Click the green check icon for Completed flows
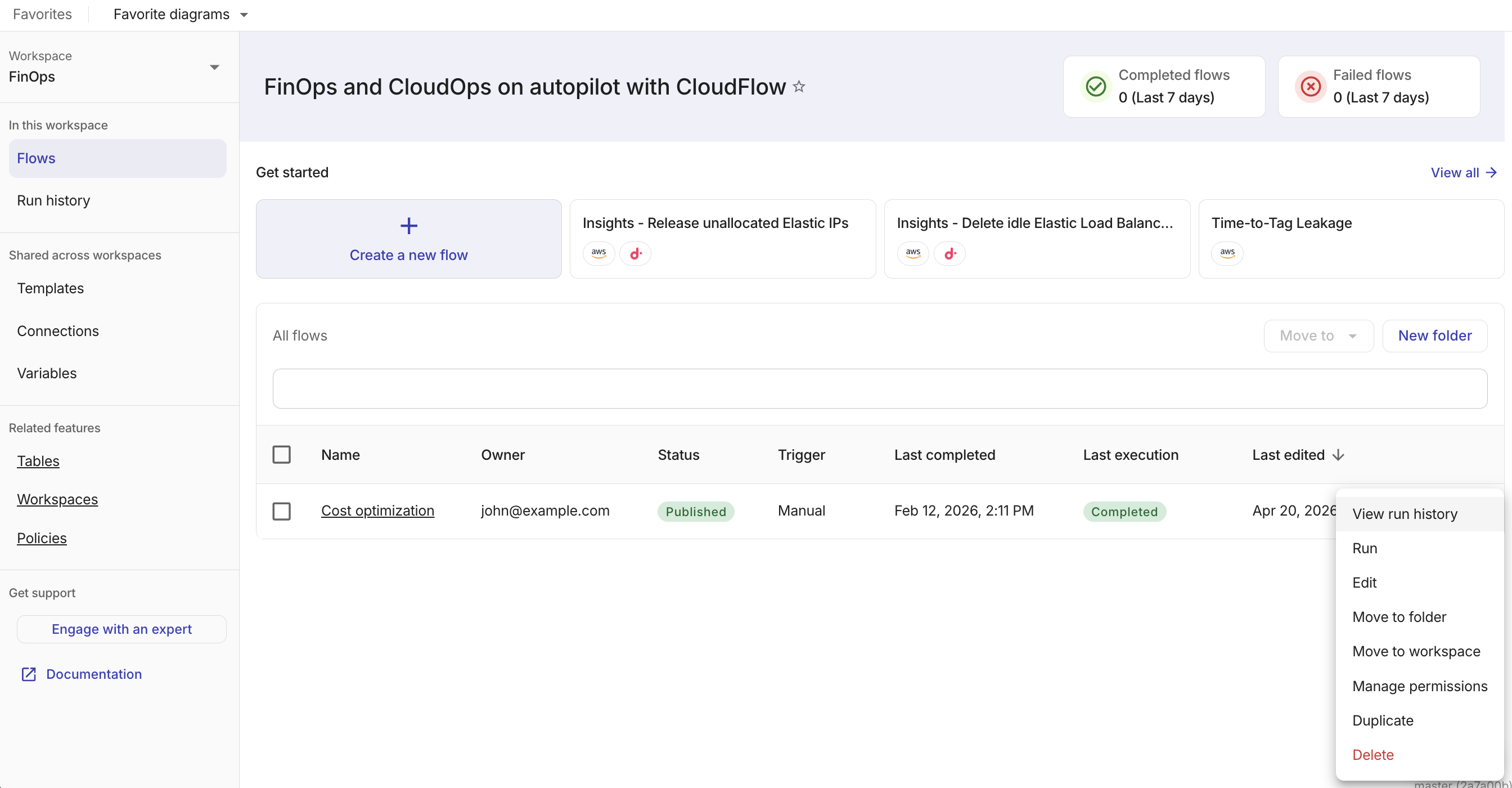Image resolution: width=1512 pixels, height=788 pixels. coord(1095,86)
